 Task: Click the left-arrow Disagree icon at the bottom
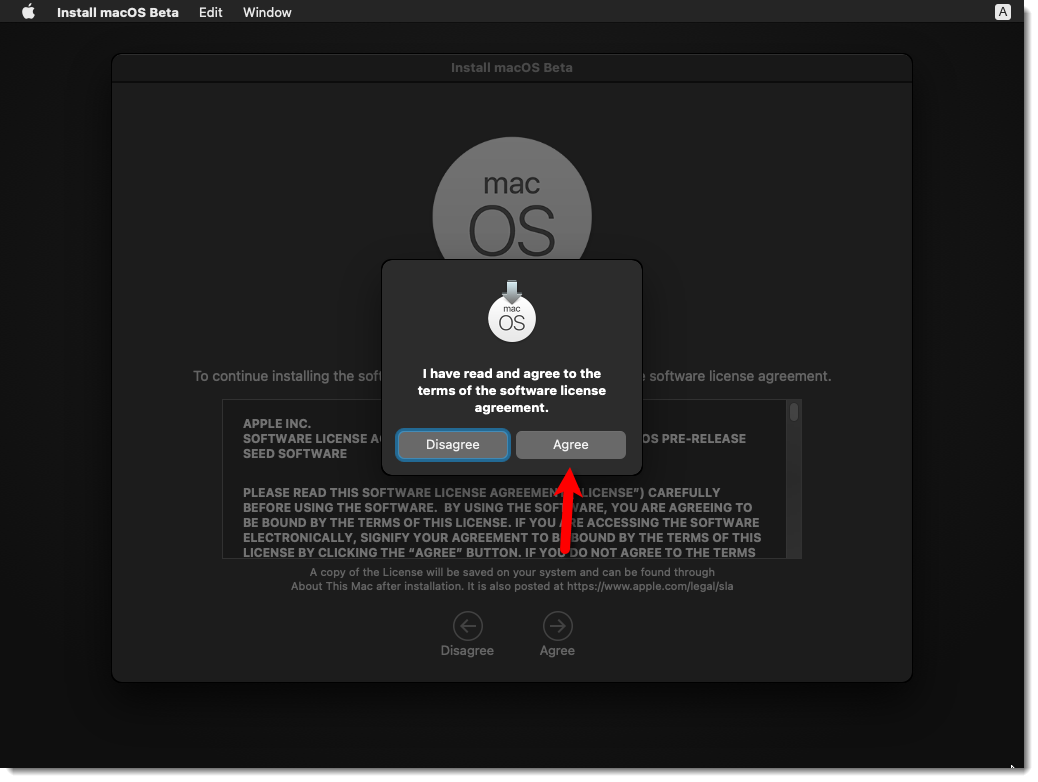tap(467, 626)
